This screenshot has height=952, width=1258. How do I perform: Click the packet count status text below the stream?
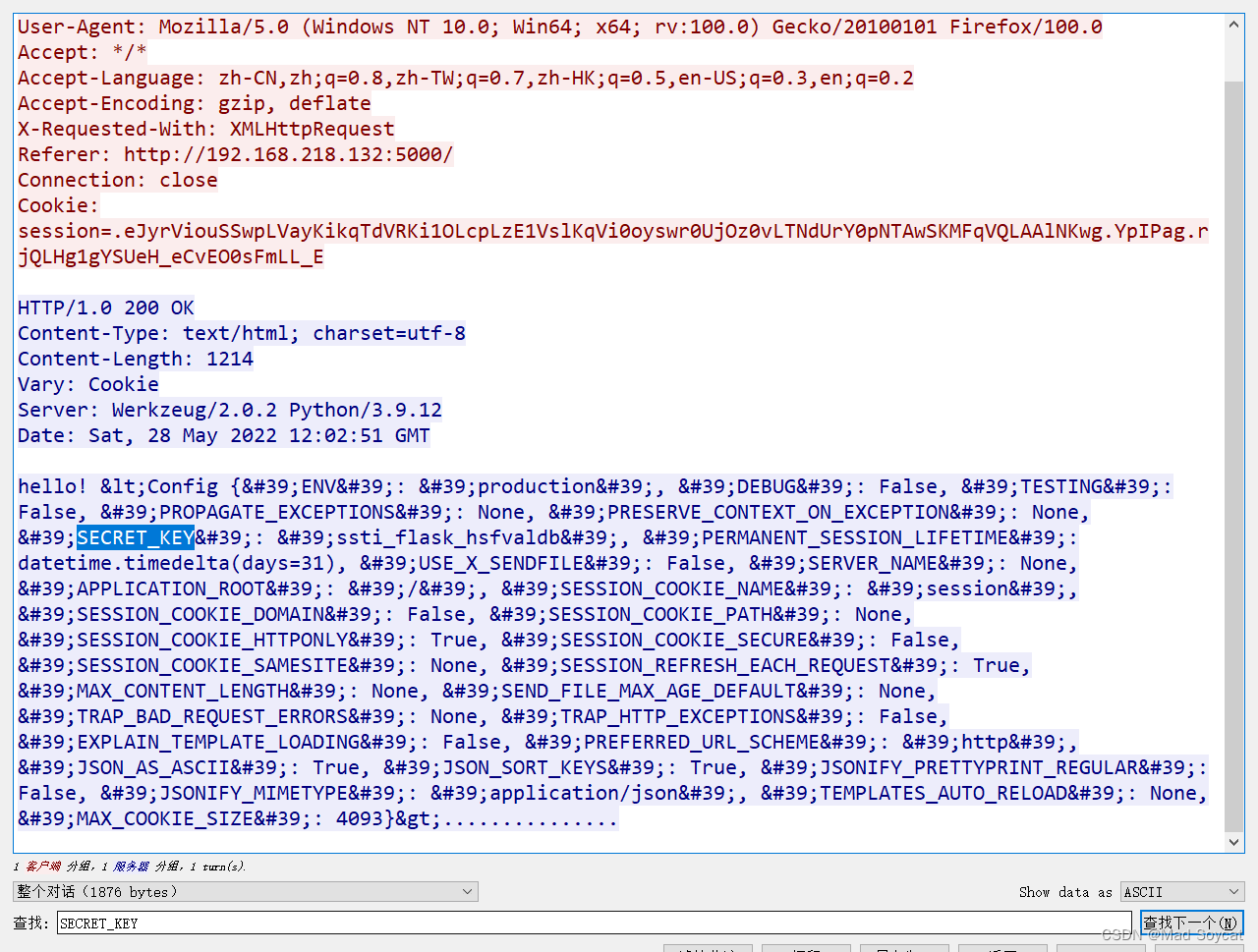(x=130, y=867)
